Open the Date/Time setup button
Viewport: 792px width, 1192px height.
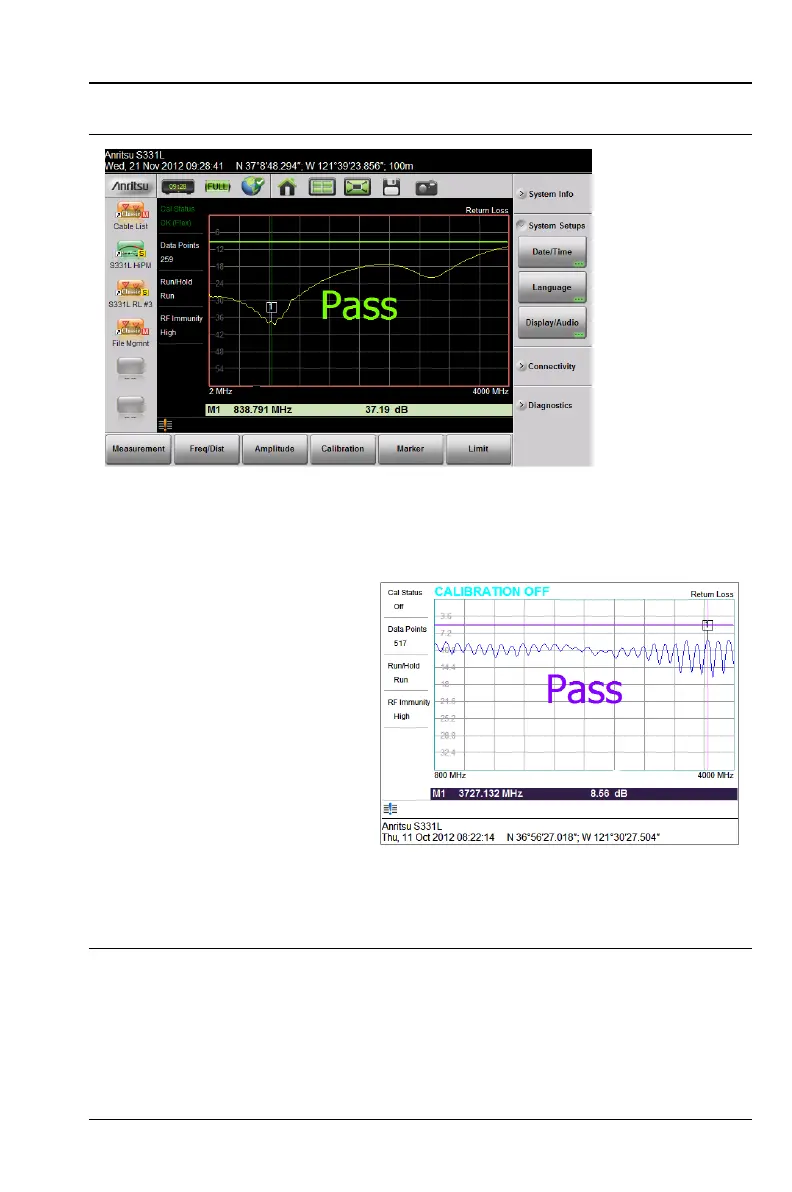[552, 252]
